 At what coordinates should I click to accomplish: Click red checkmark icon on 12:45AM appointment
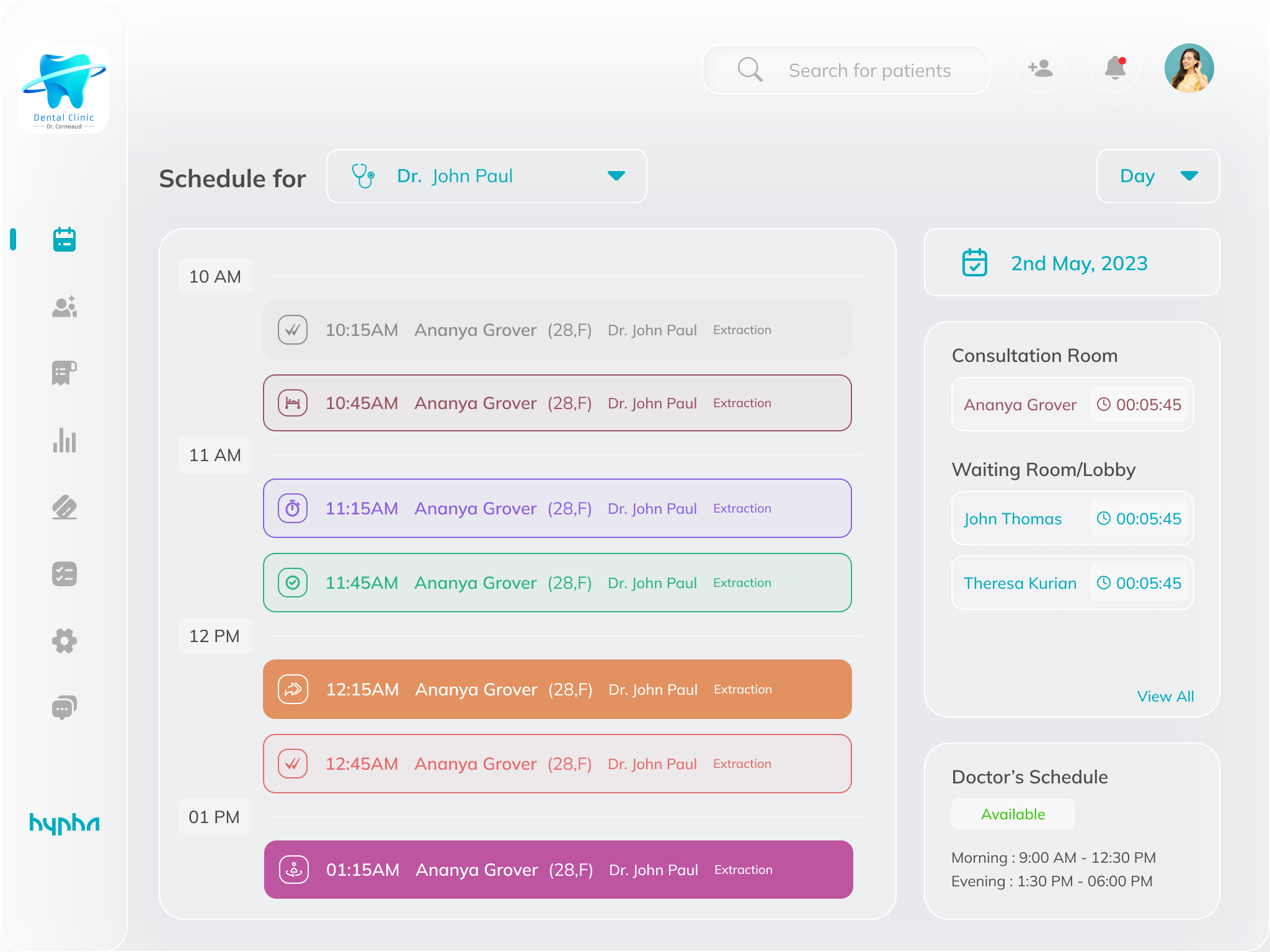tap(293, 764)
